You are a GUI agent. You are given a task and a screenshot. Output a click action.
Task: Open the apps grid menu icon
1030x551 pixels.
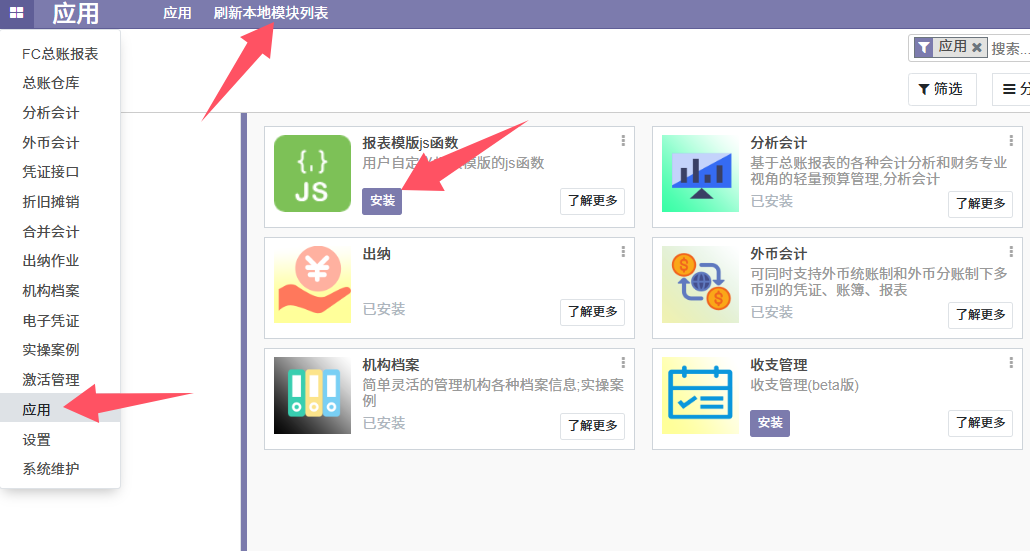[16, 14]
